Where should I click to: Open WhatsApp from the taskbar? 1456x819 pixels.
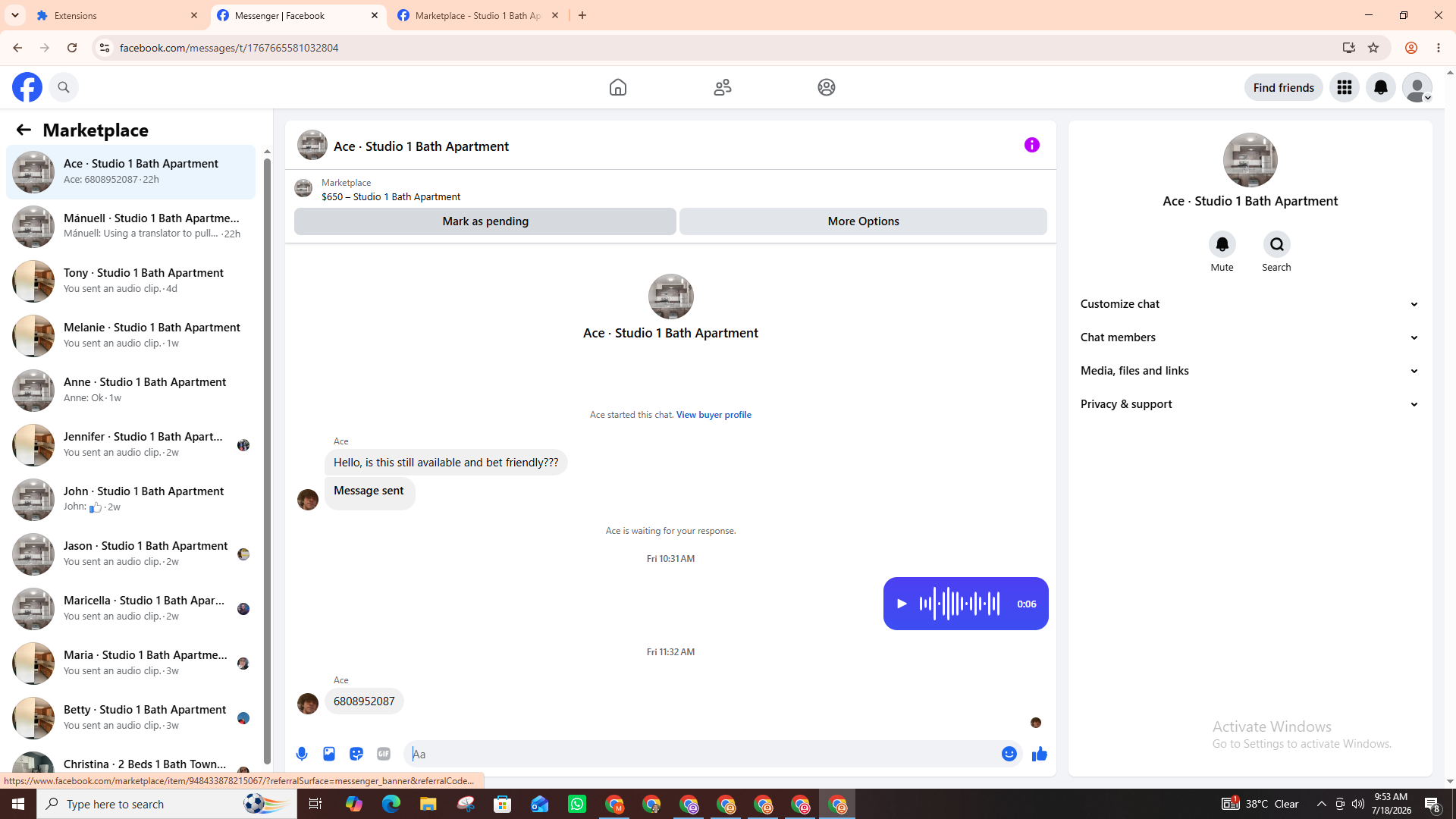coord(577,804)
